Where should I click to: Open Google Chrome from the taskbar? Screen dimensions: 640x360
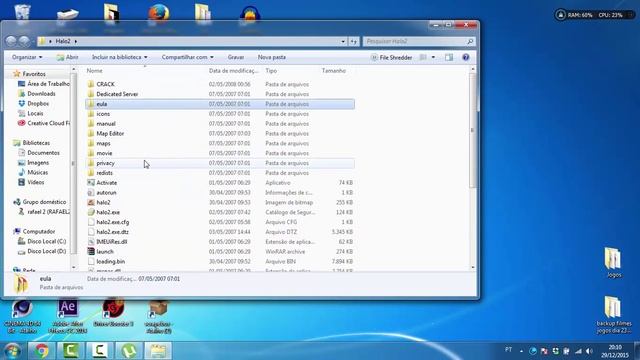coord(41,351)
